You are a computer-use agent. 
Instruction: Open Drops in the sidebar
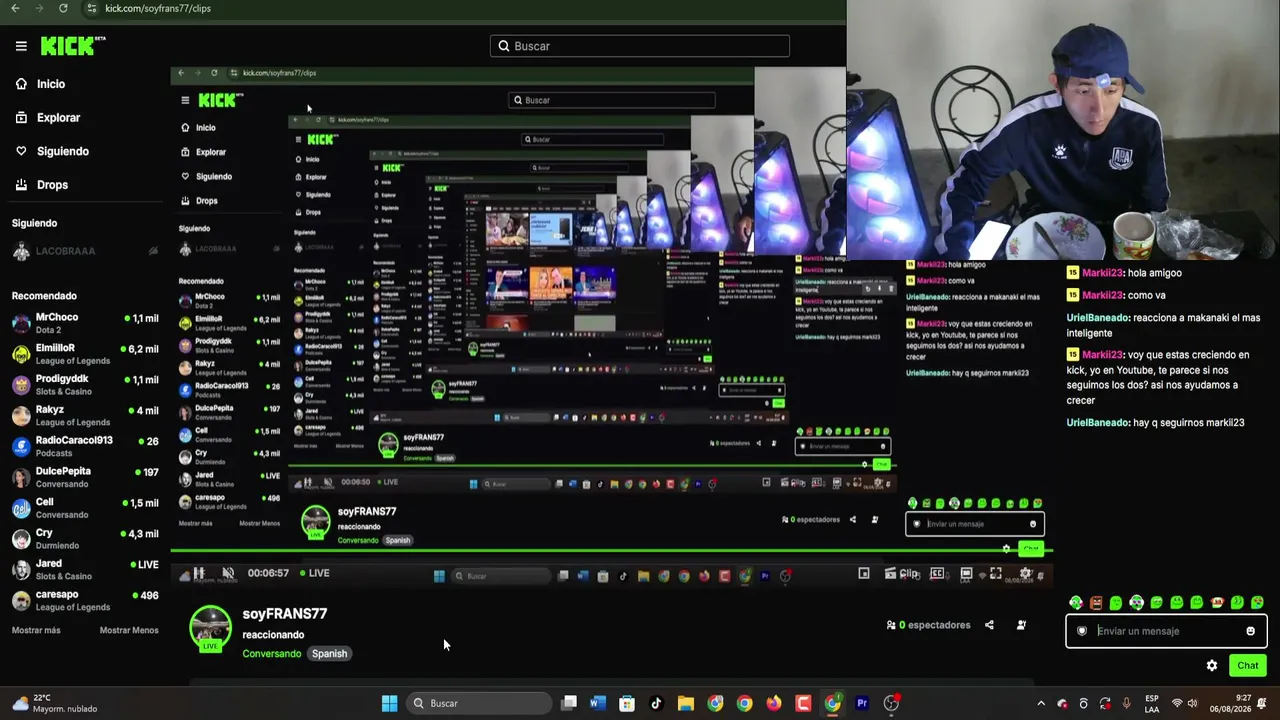pos(42,185)
